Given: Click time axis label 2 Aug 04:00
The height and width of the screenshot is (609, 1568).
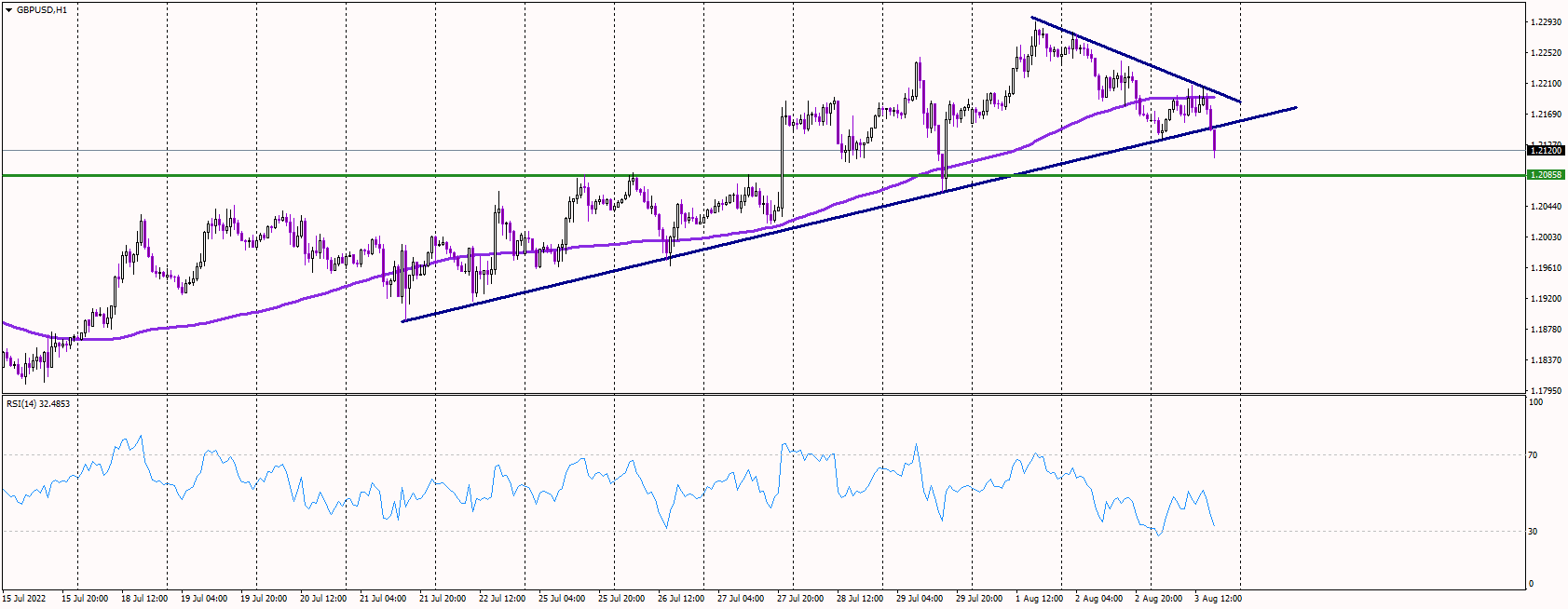Looking at the screenshot, I should tap(1098, 599).
